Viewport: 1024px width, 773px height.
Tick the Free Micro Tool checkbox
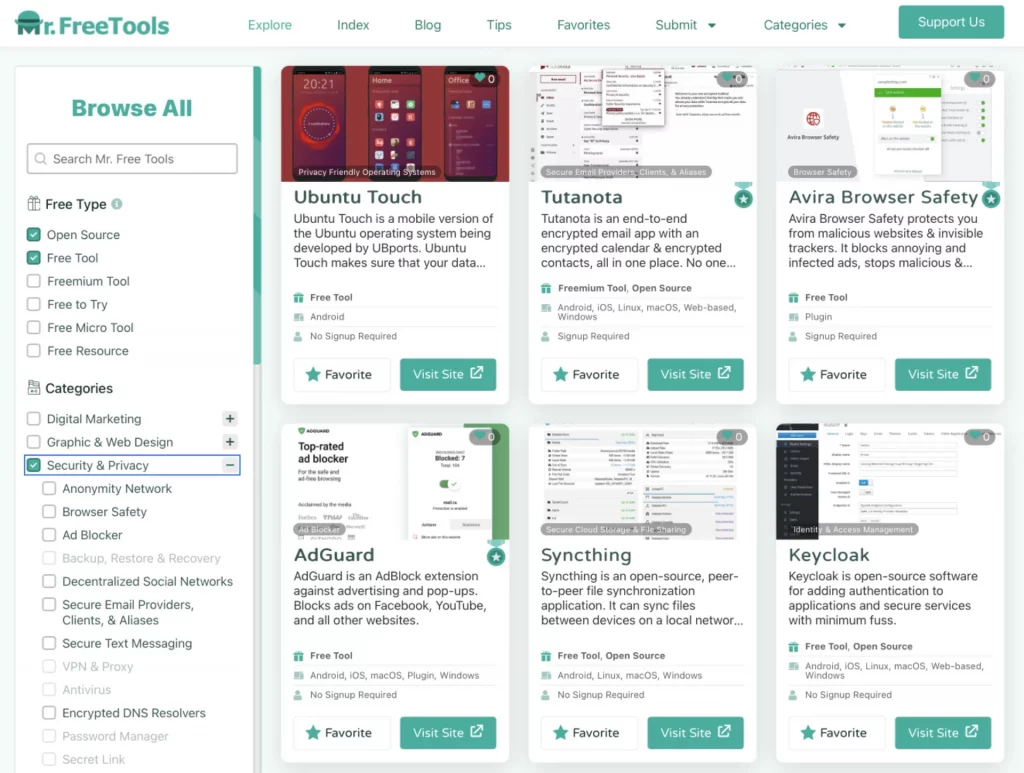33,327
